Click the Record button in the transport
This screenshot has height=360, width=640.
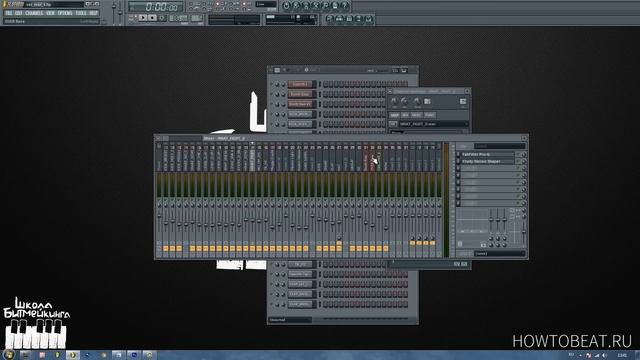click(162, 18)
